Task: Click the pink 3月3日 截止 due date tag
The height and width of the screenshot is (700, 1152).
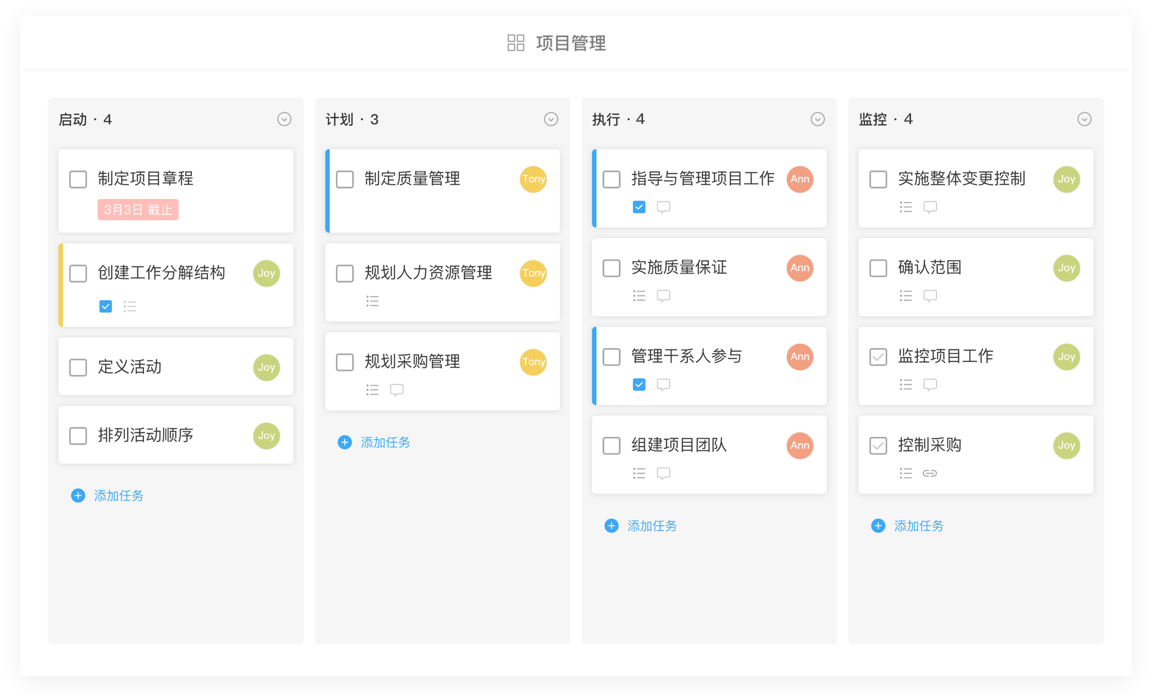Action: 138,209
